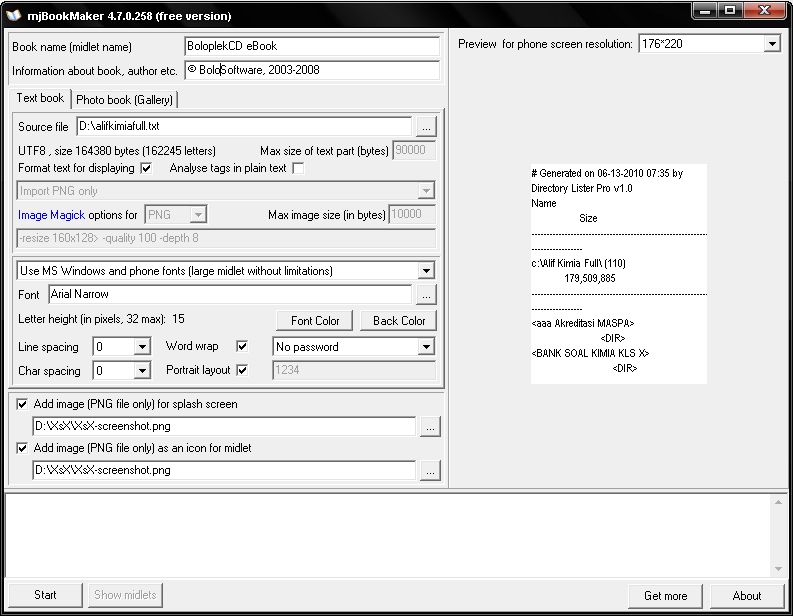Viewport: 793px width, 616px height.
Task: Click 'BANK SOAL KIMIA KLS X' in preview
Action: pyautogui.click(x=590, y=353)
